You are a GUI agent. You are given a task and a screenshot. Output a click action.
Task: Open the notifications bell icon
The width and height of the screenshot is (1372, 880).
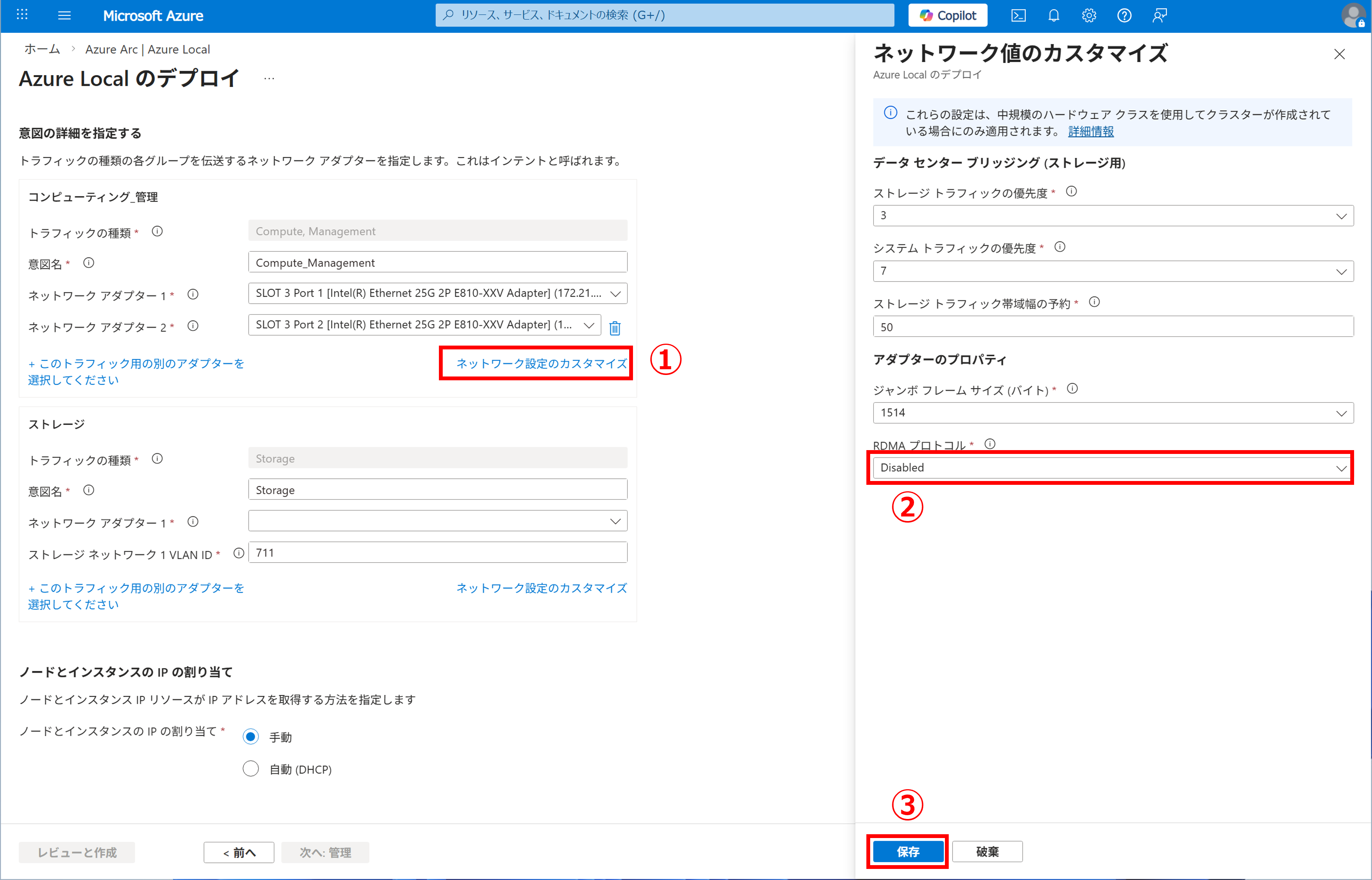pos(1053,15)
